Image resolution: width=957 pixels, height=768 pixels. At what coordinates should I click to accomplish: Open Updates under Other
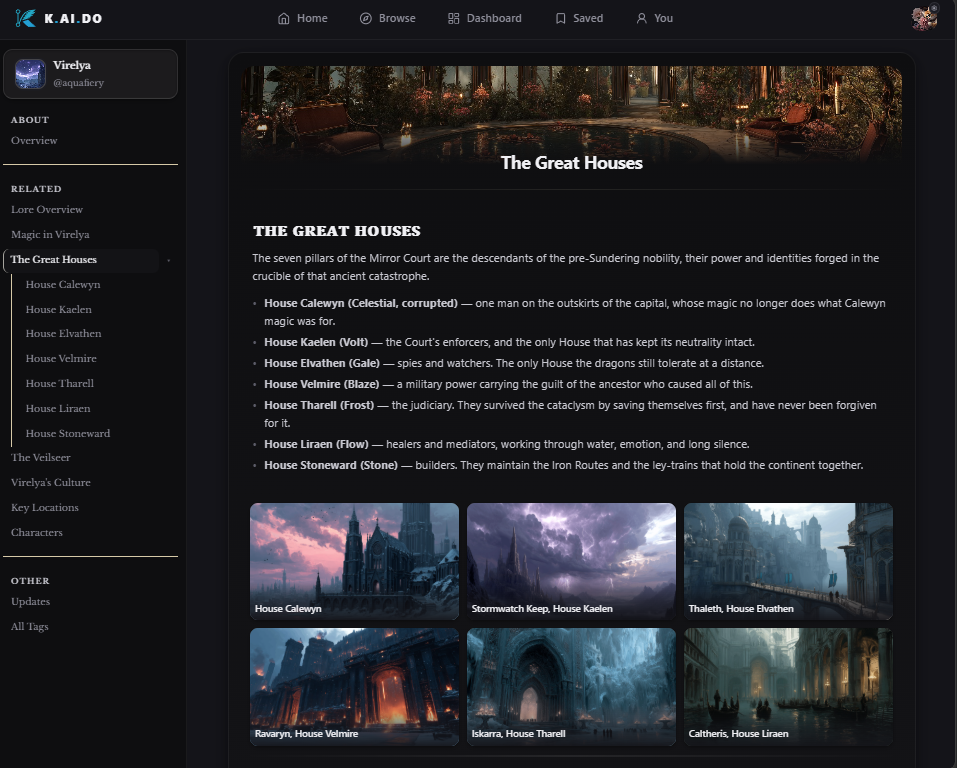tap(31, 601)
